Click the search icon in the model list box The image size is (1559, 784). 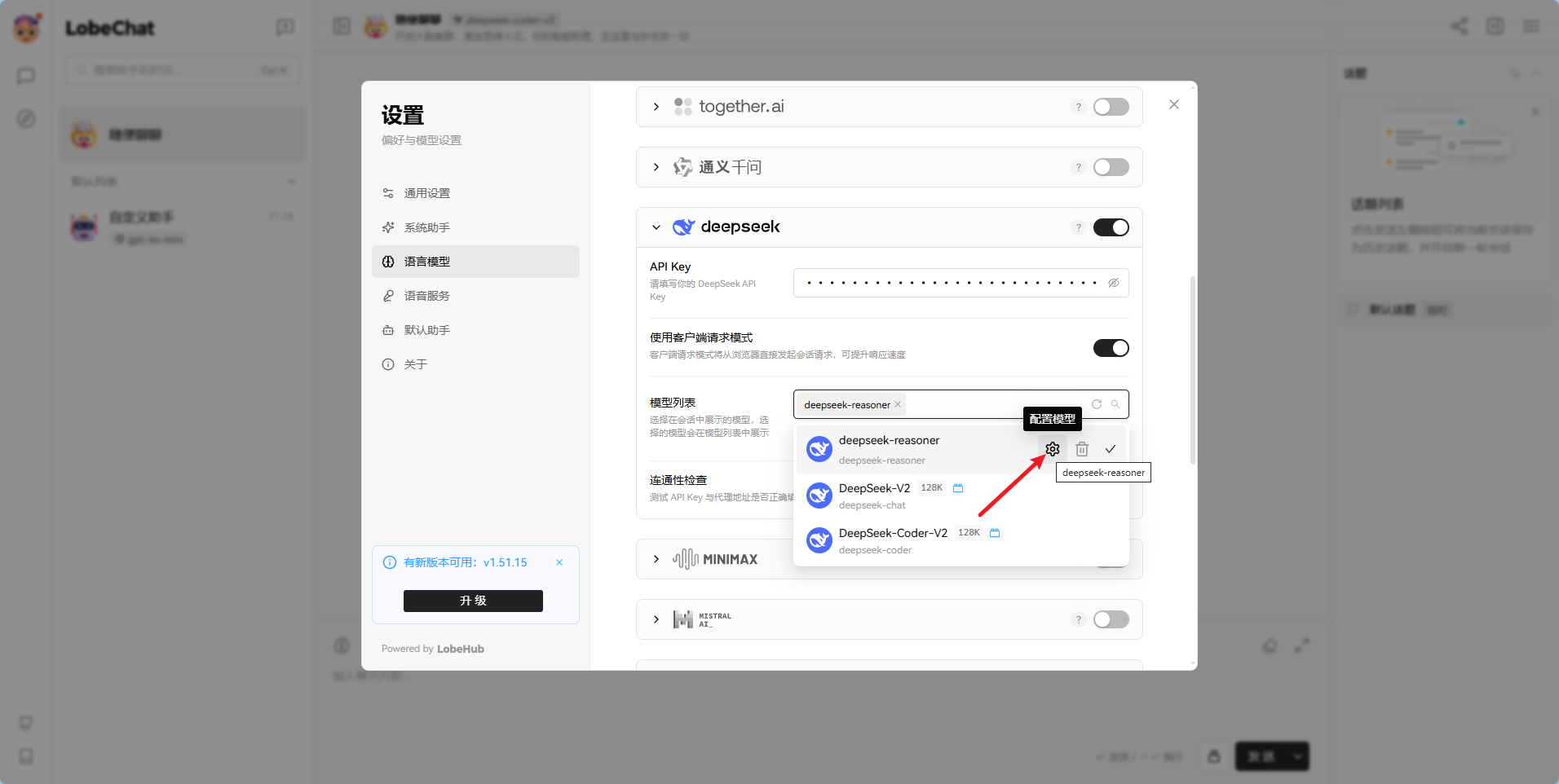[x=1115, y=404]
